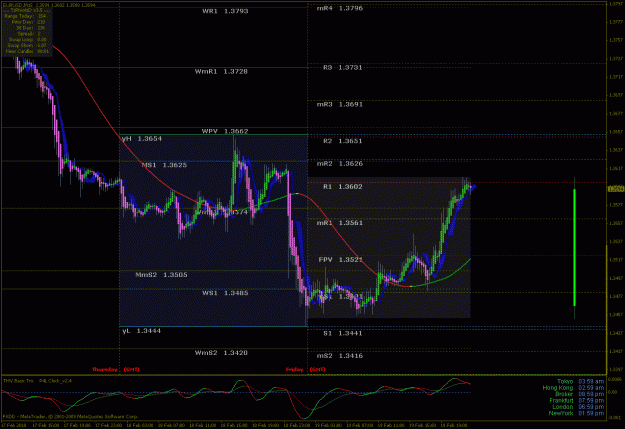Click the Thursday (GMT) day separator label
This screenshot has width=625, height=429.
coord(116,370)
